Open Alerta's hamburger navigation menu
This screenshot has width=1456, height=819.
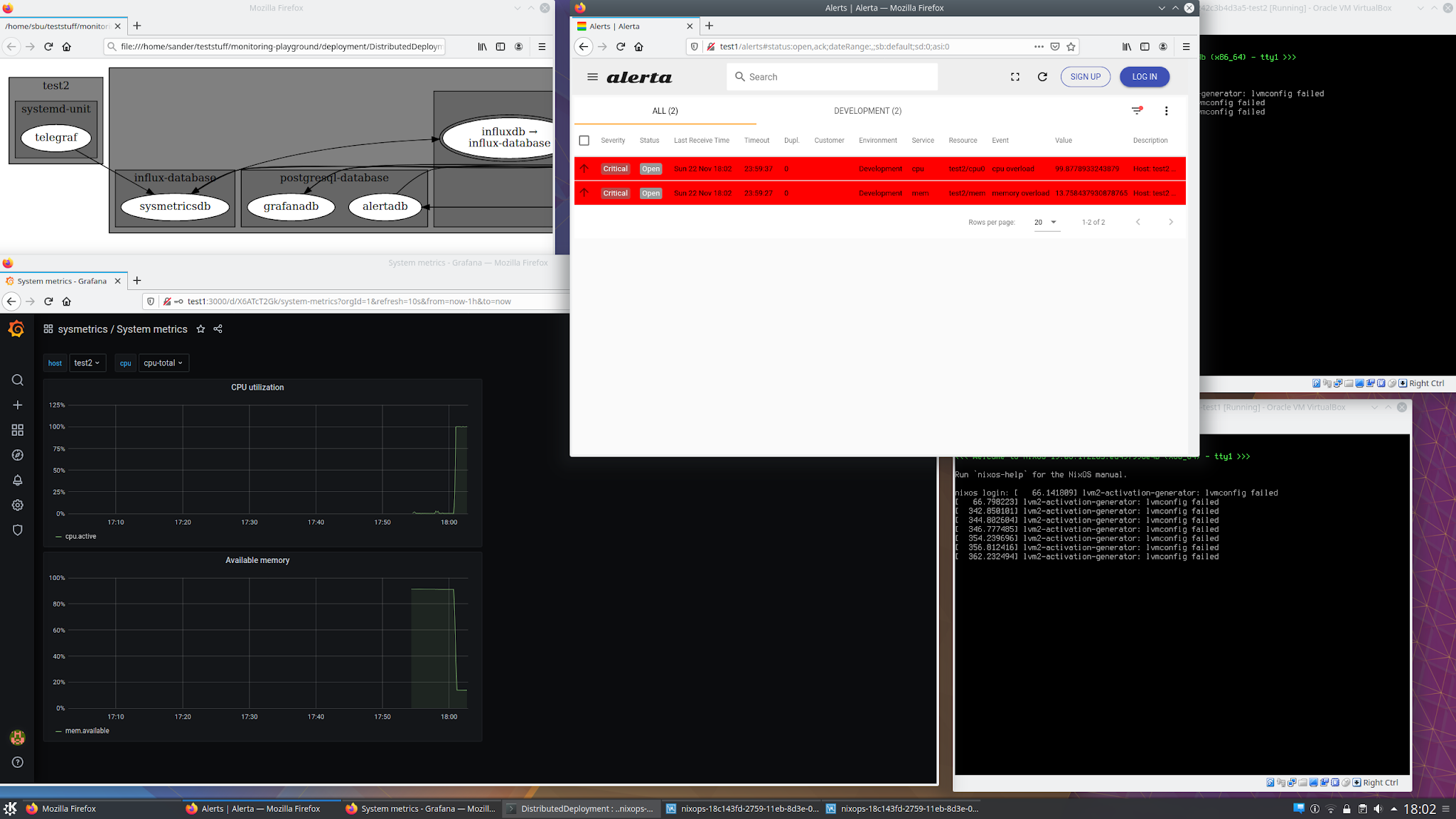click(x=593, y=77)
